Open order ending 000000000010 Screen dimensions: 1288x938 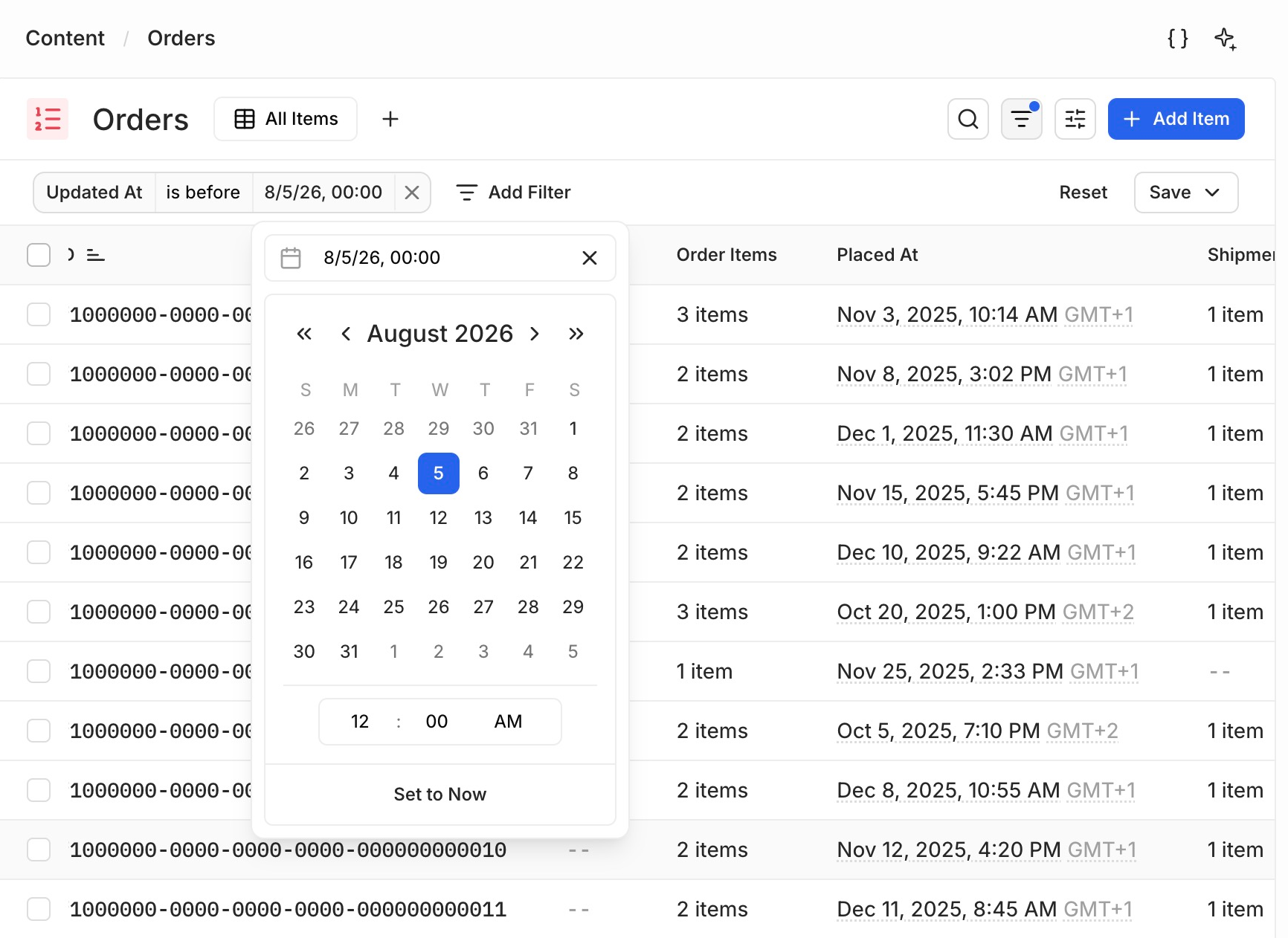289,850
